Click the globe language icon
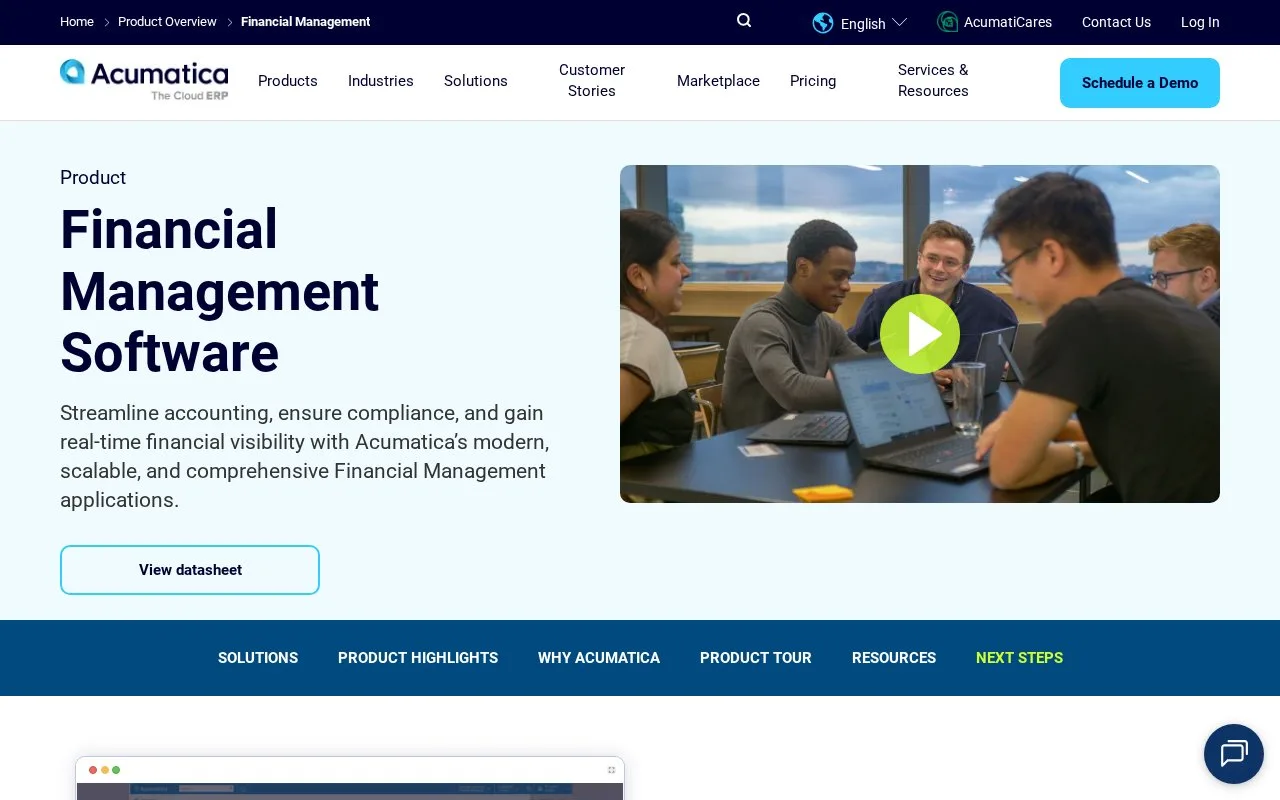This screenshot has height=800, width=1280. click(x=823, y=22)
